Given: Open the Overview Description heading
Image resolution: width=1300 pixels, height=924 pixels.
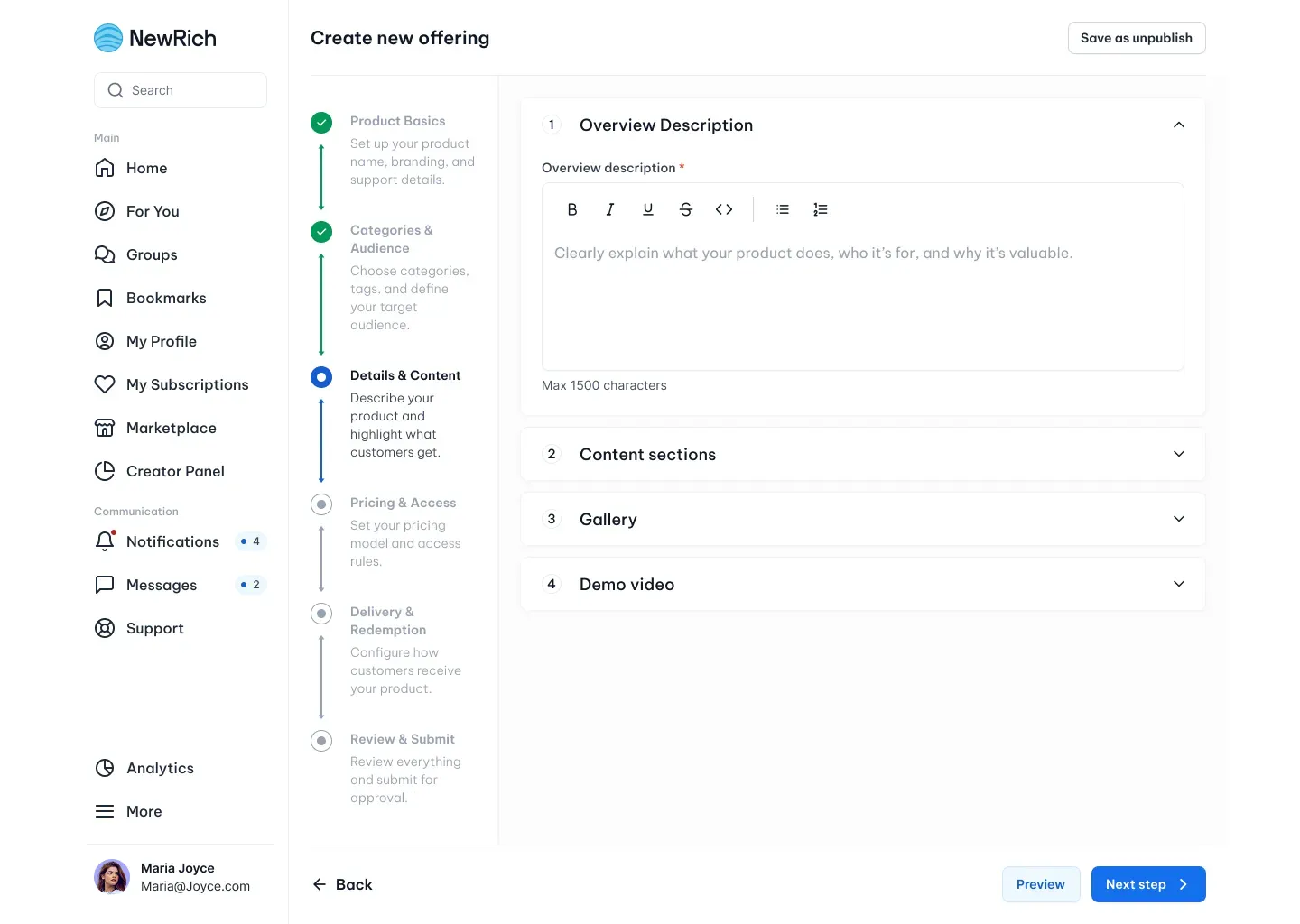Looking at the screenshot, I should (x=666, y=125).
